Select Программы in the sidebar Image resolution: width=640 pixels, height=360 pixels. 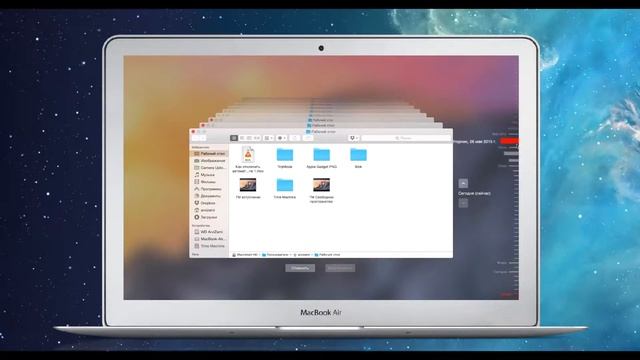click(x=209, y=189)
